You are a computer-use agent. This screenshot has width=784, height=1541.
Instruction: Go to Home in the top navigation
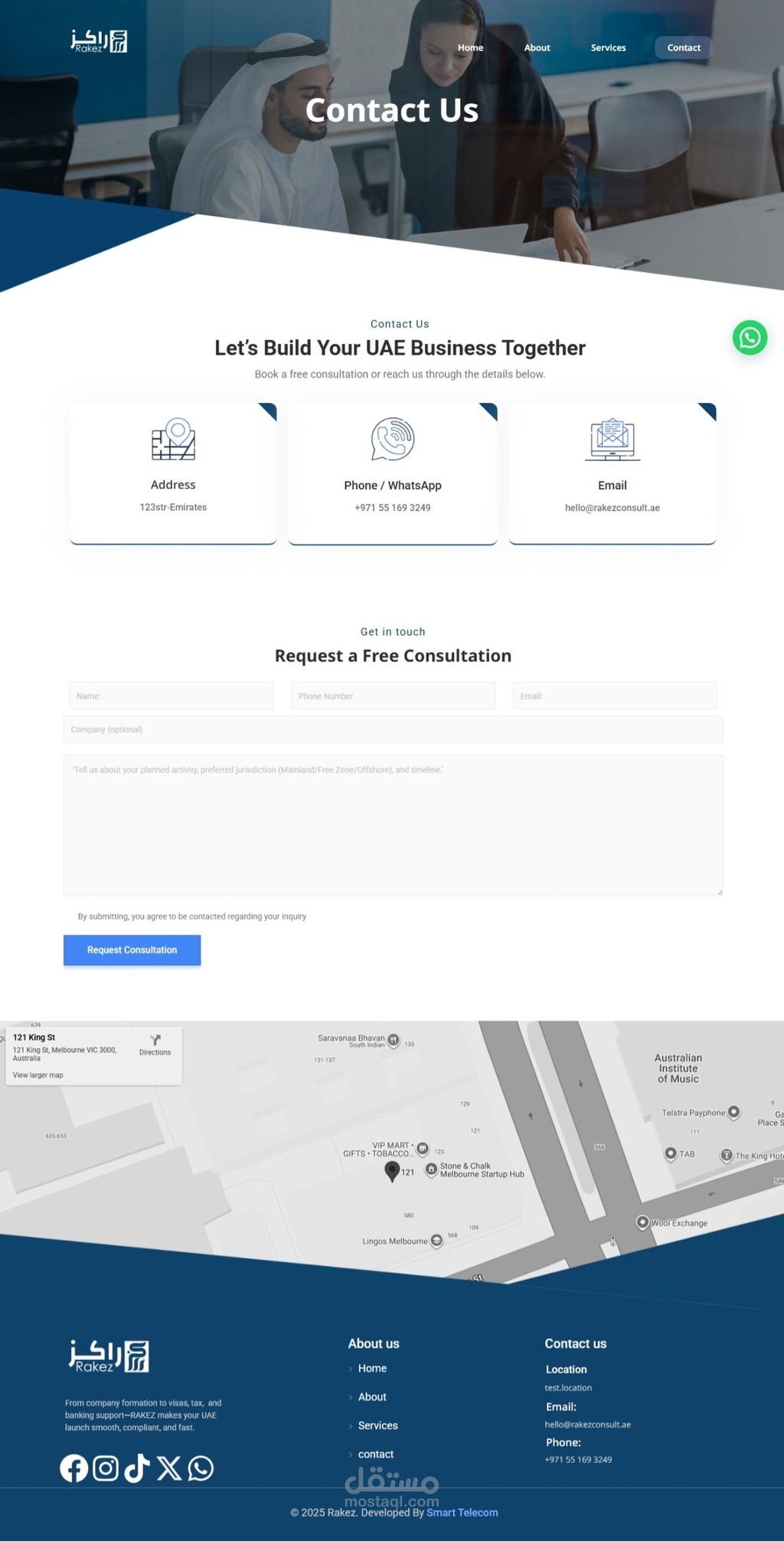(x=471, y=47)
